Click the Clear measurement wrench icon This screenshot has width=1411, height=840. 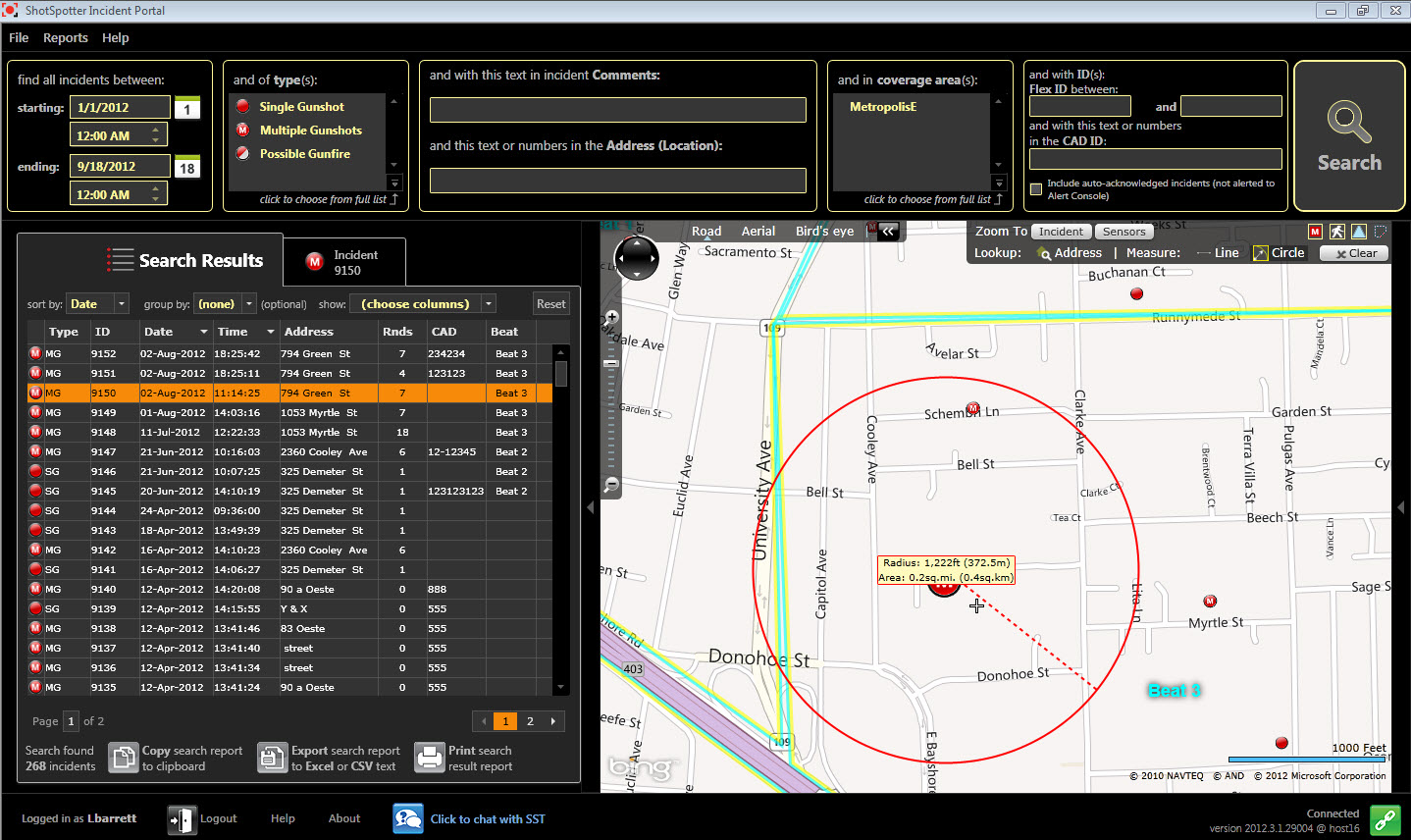point(1340,252)
